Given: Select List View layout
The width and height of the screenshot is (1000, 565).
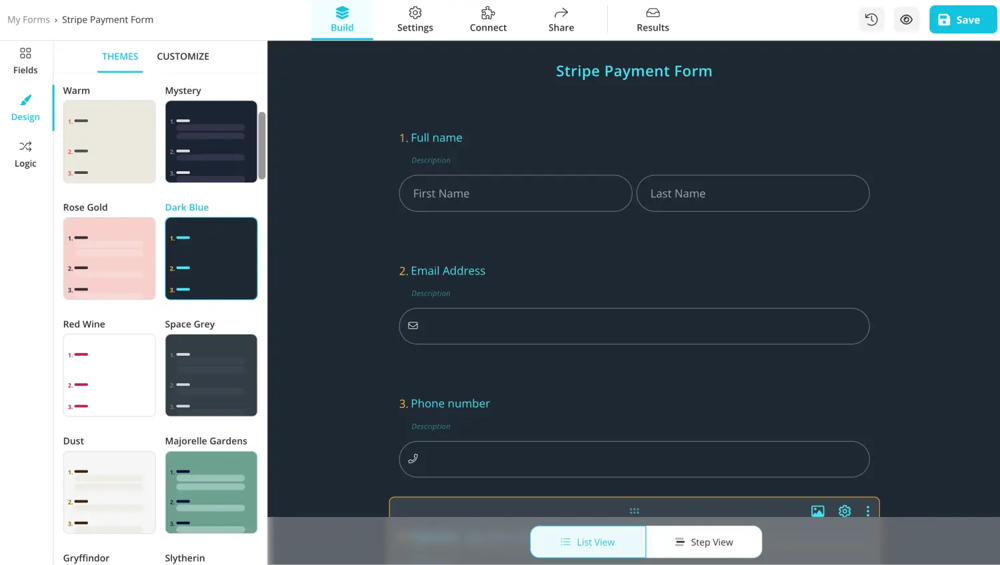Looking at the screenshot, I should [588, 542].
